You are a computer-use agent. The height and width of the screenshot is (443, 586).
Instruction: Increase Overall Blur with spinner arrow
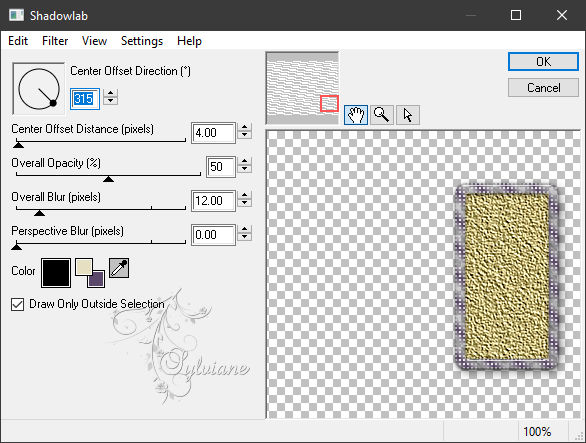[245, 195]
